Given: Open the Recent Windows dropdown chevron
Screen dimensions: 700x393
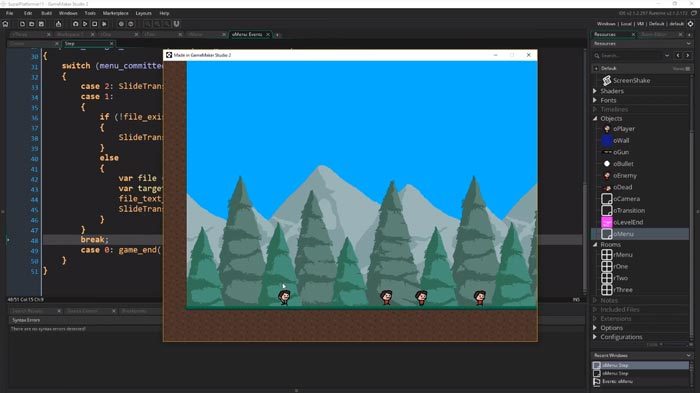Looking at the screenshot, I should pyautogui.click(x=688, y=355).
